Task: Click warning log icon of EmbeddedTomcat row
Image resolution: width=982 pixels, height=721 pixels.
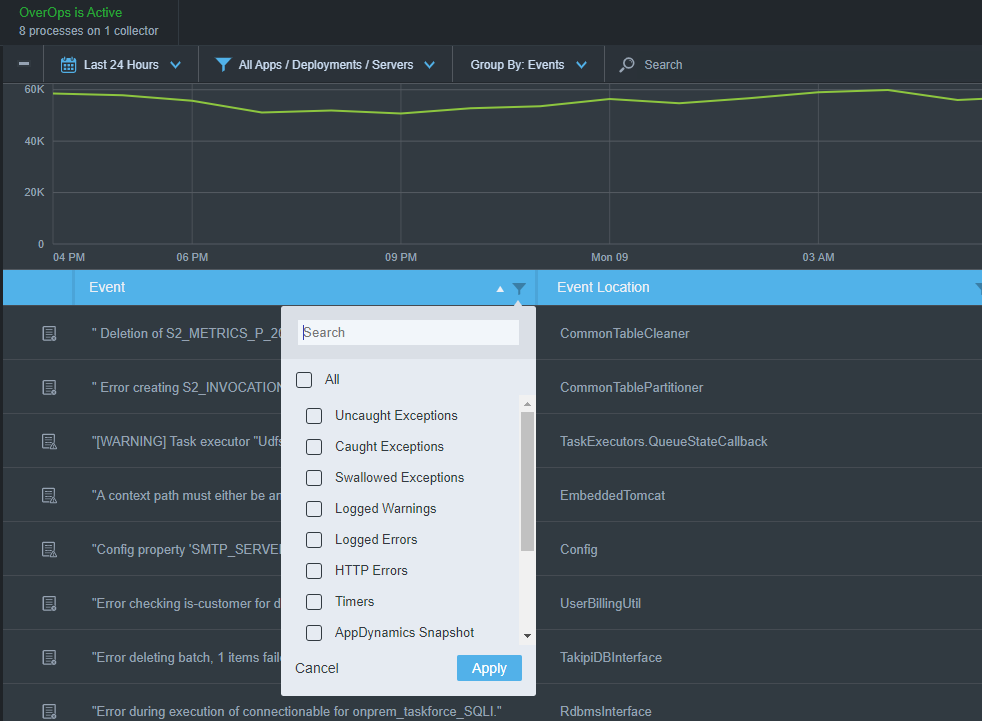Action: 49,495
